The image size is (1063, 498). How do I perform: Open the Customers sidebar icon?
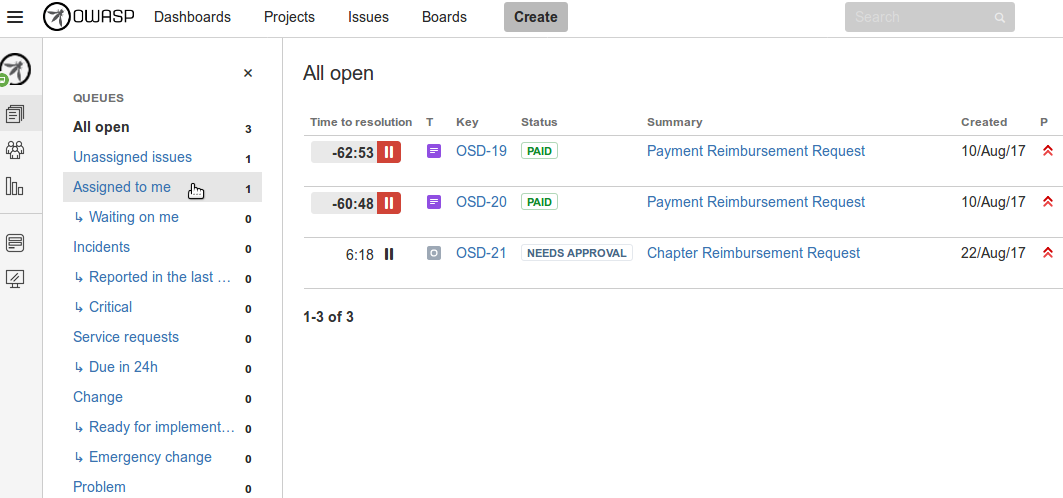point(15,151)
